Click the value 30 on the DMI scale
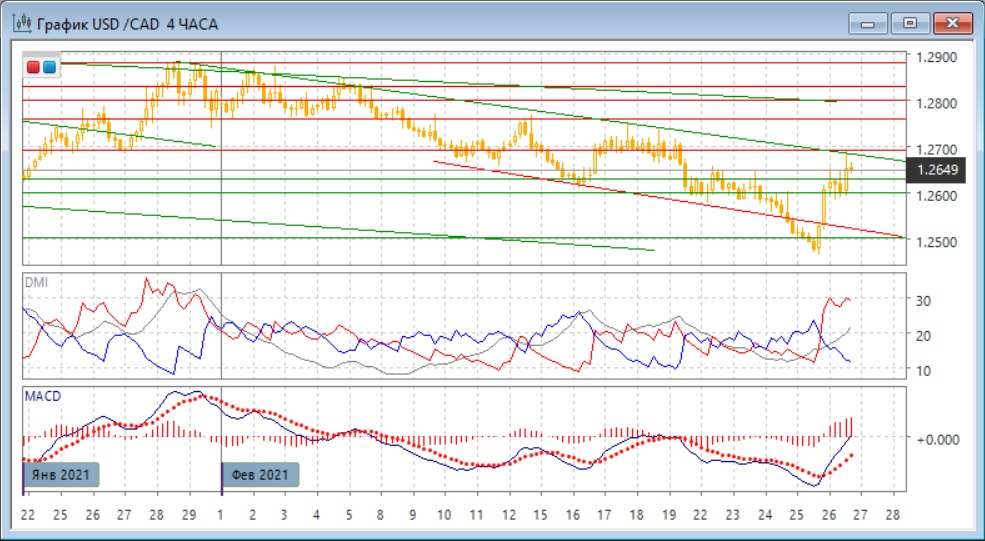 point(924,300)
